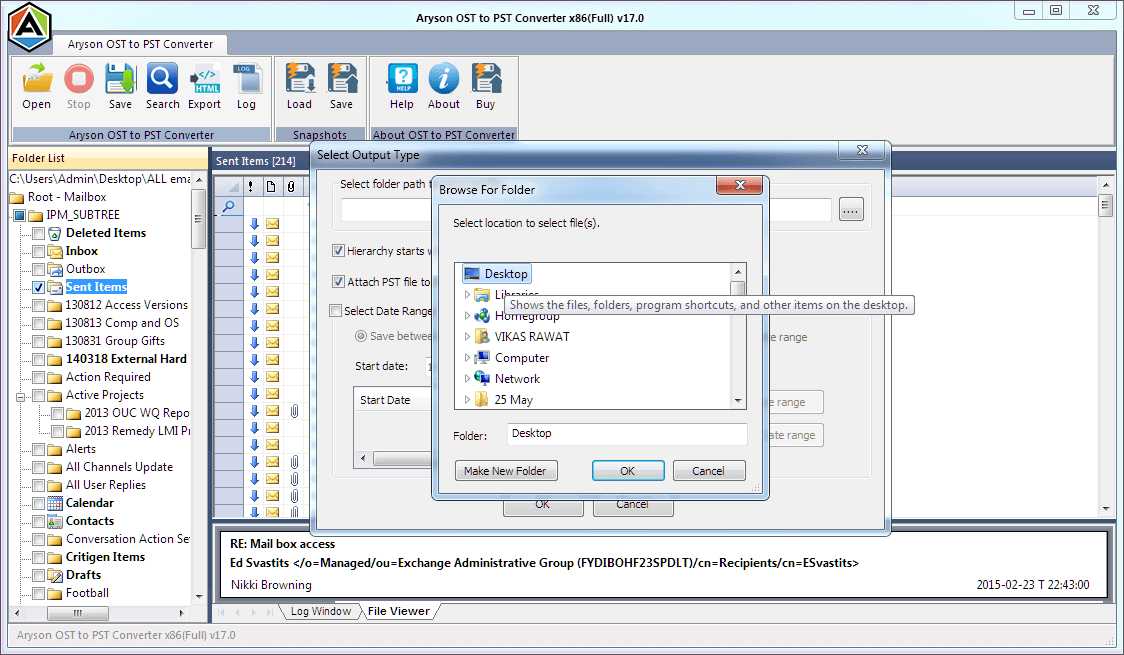Select the Drafts folder
This screenshot has height=655, width=1124.
click(84, 575)
